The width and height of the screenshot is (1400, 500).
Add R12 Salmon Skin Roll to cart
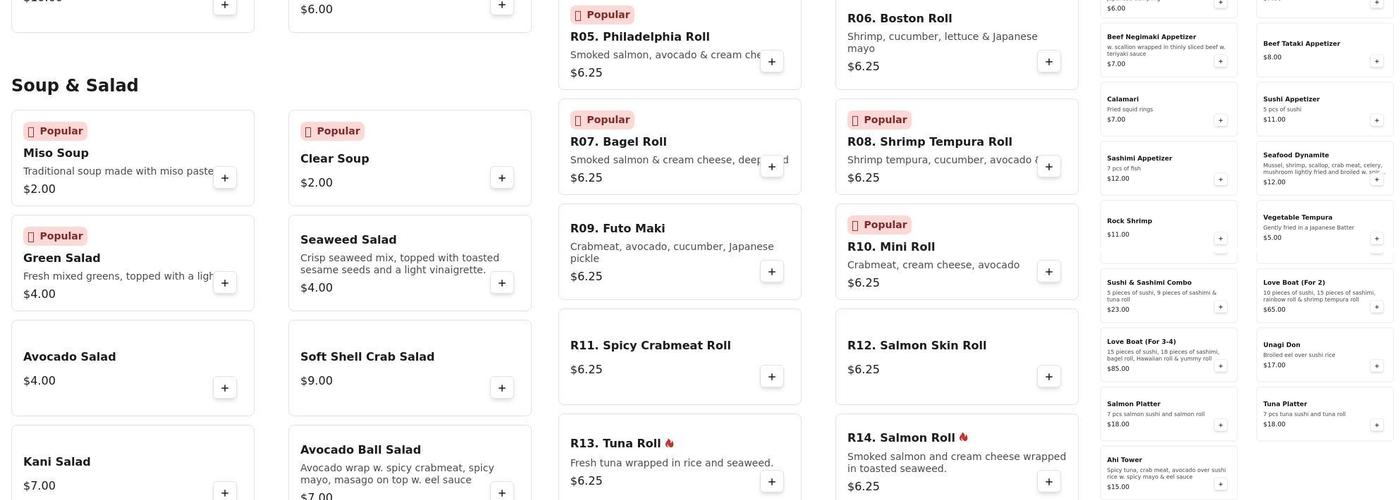1048,377
